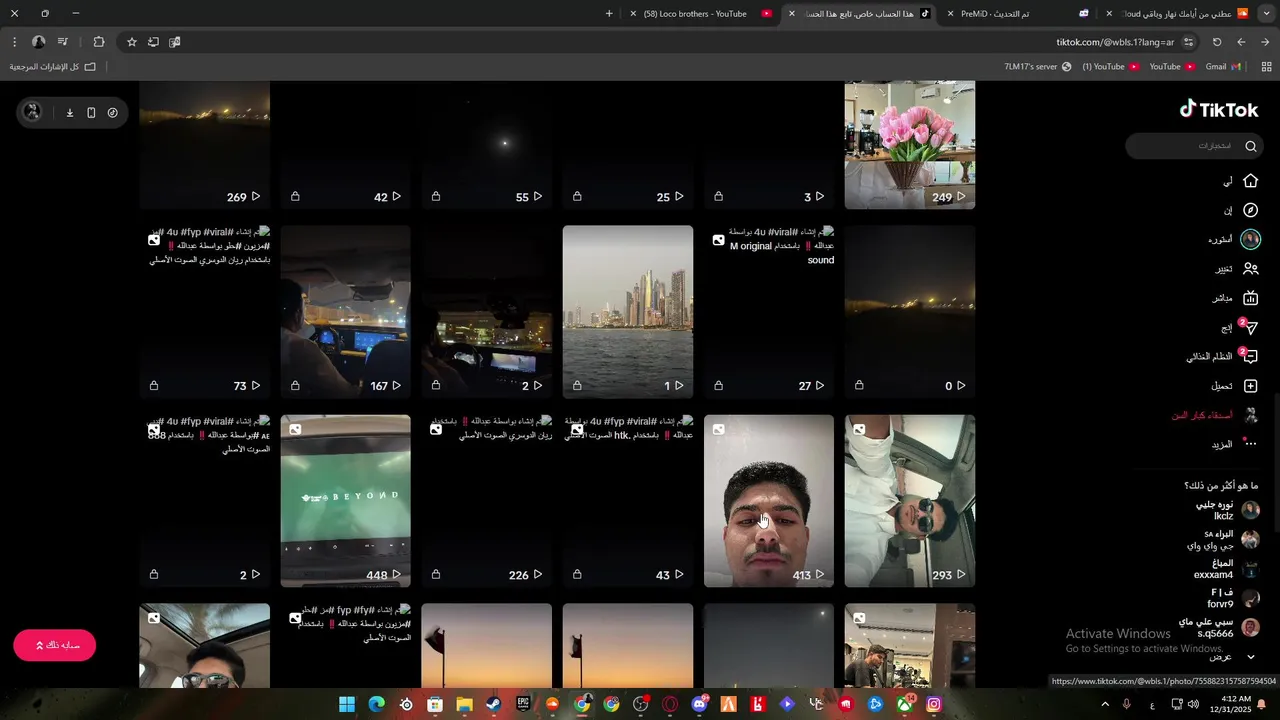The height and width of the screenshot is (720, 1280).
Task: Open pink tulips video with 249 views
Action: coord(910,145)
